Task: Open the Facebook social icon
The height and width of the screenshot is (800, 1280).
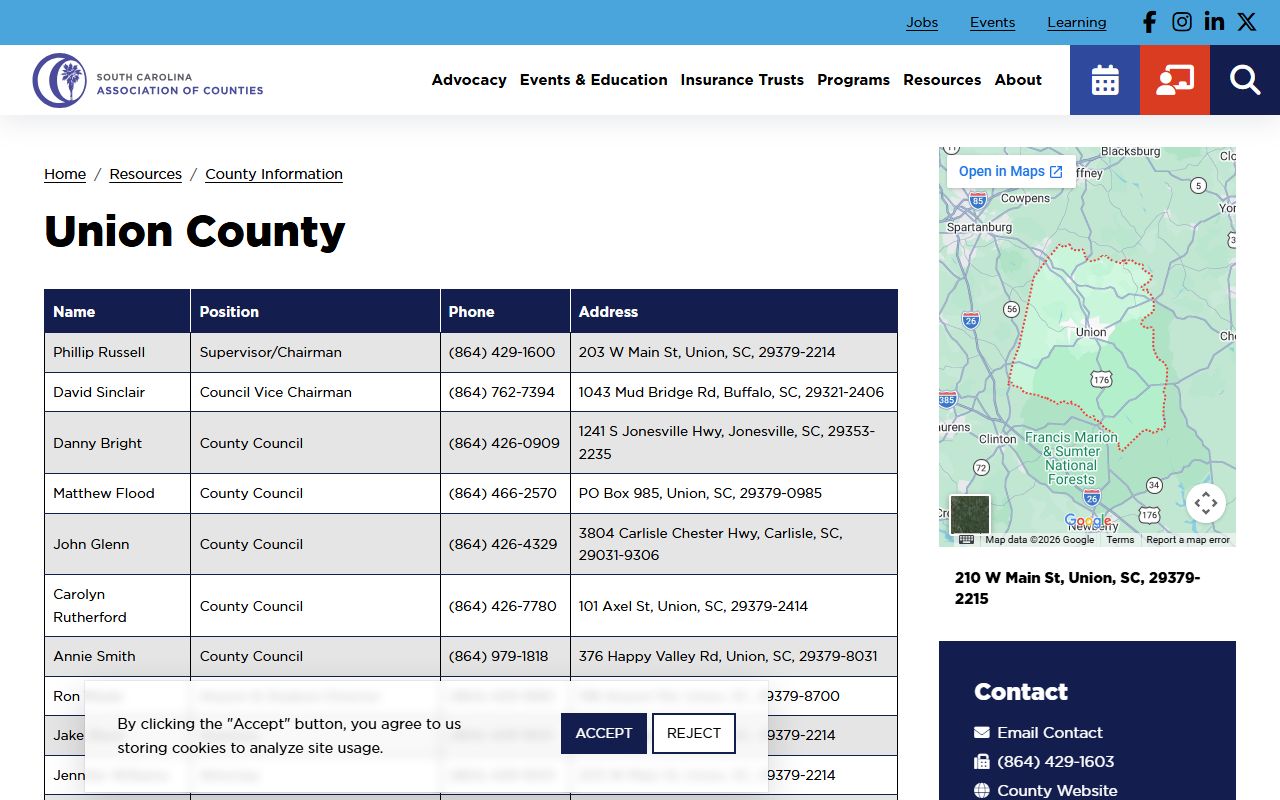Action: (x=1150, y=22)
